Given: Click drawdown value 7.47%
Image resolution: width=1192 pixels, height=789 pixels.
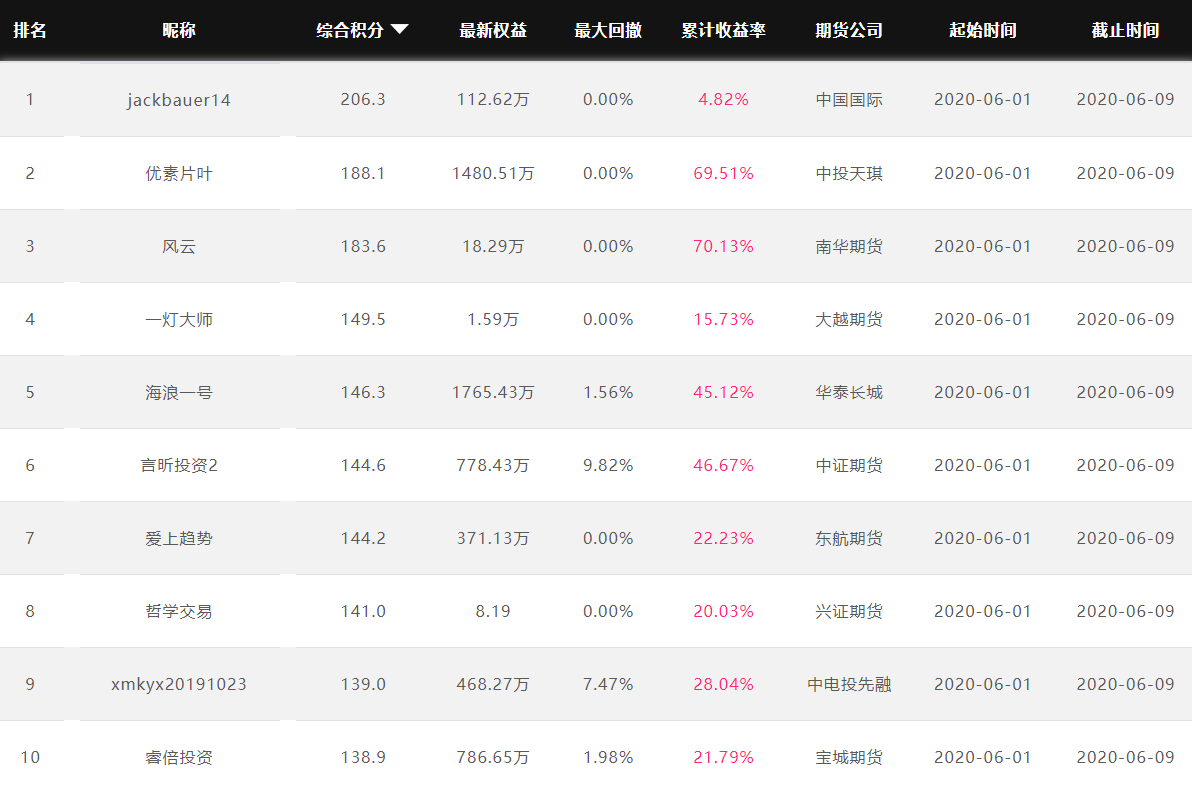Looking at the screenshot, I should coord(607,684).
